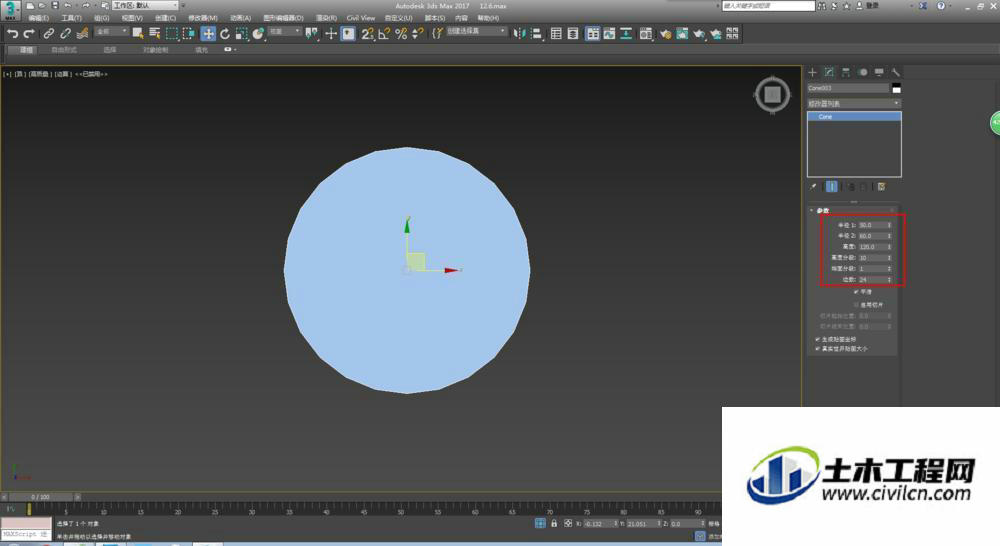Image resolution: width=1000 pixels, height=546 pixels.
Task: Click the Mirror tool icon
Action: (519, 34)
